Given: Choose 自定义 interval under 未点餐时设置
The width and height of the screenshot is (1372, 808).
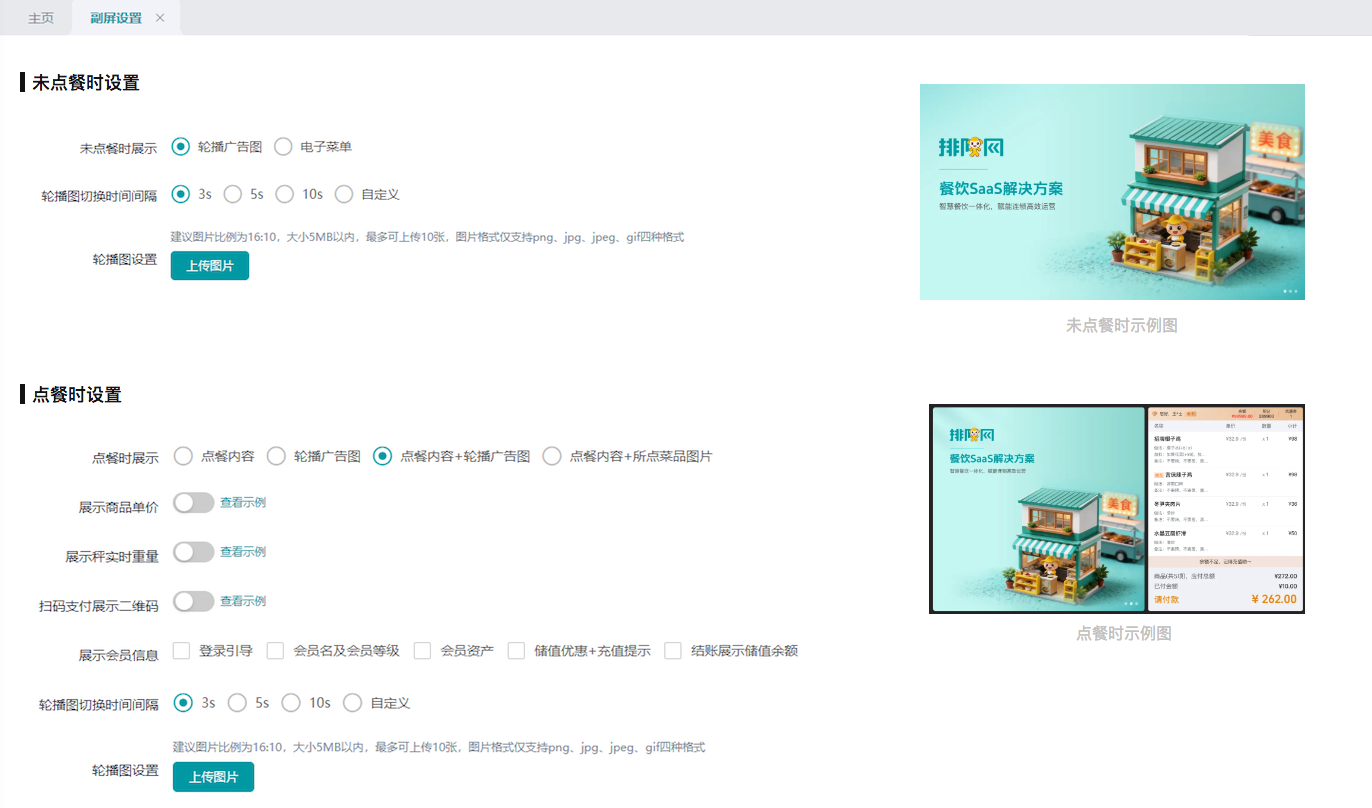Looking at the screenshot, I should coord(344,194).
